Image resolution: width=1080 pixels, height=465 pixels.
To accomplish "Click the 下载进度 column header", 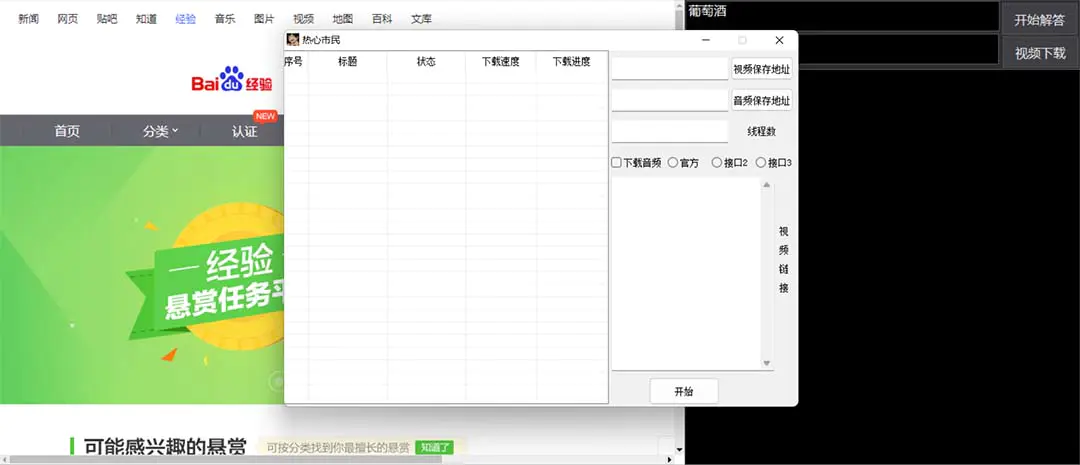I will click(x=571, y=62).
